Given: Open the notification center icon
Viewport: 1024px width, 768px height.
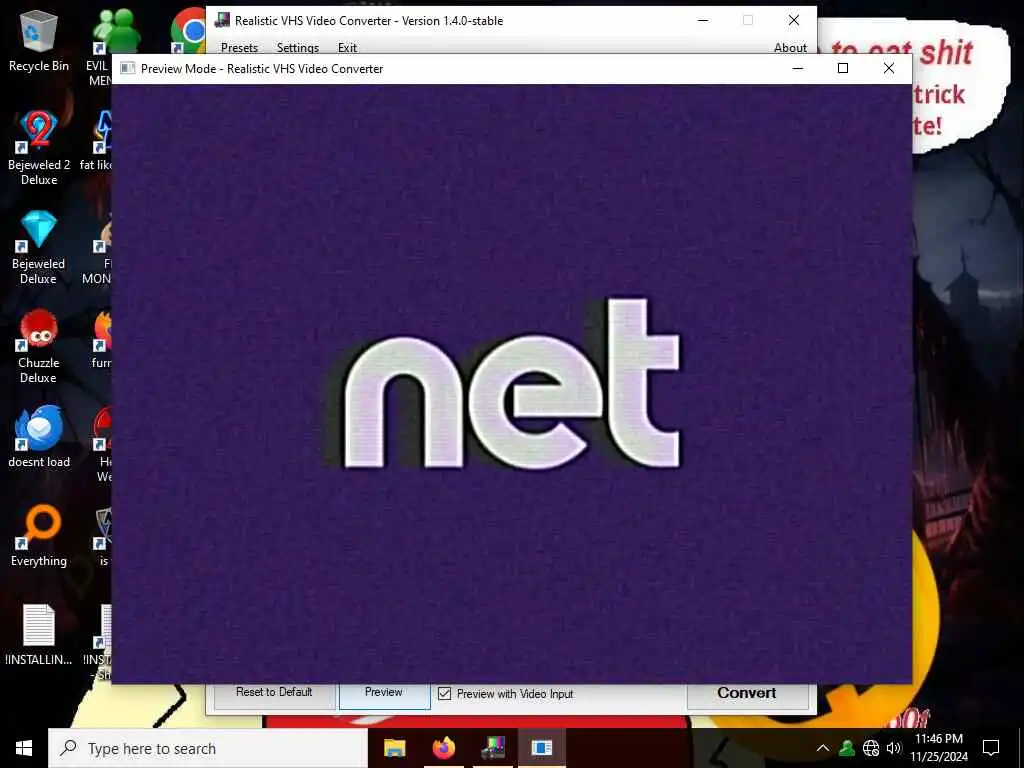Looking at the screenshot, I should pyautogui.click(x=991, y=748).
